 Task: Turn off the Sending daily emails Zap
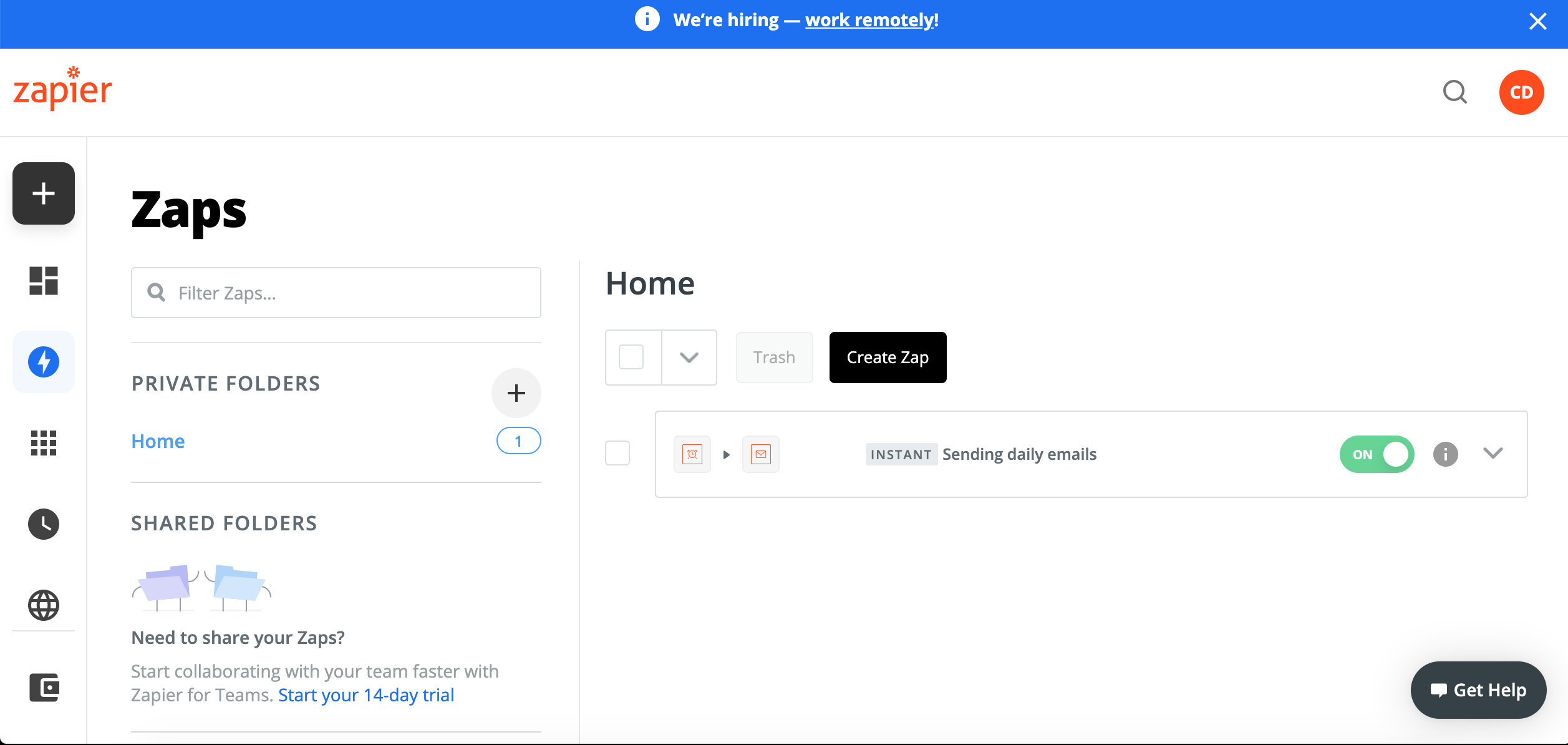[1377, 454]
